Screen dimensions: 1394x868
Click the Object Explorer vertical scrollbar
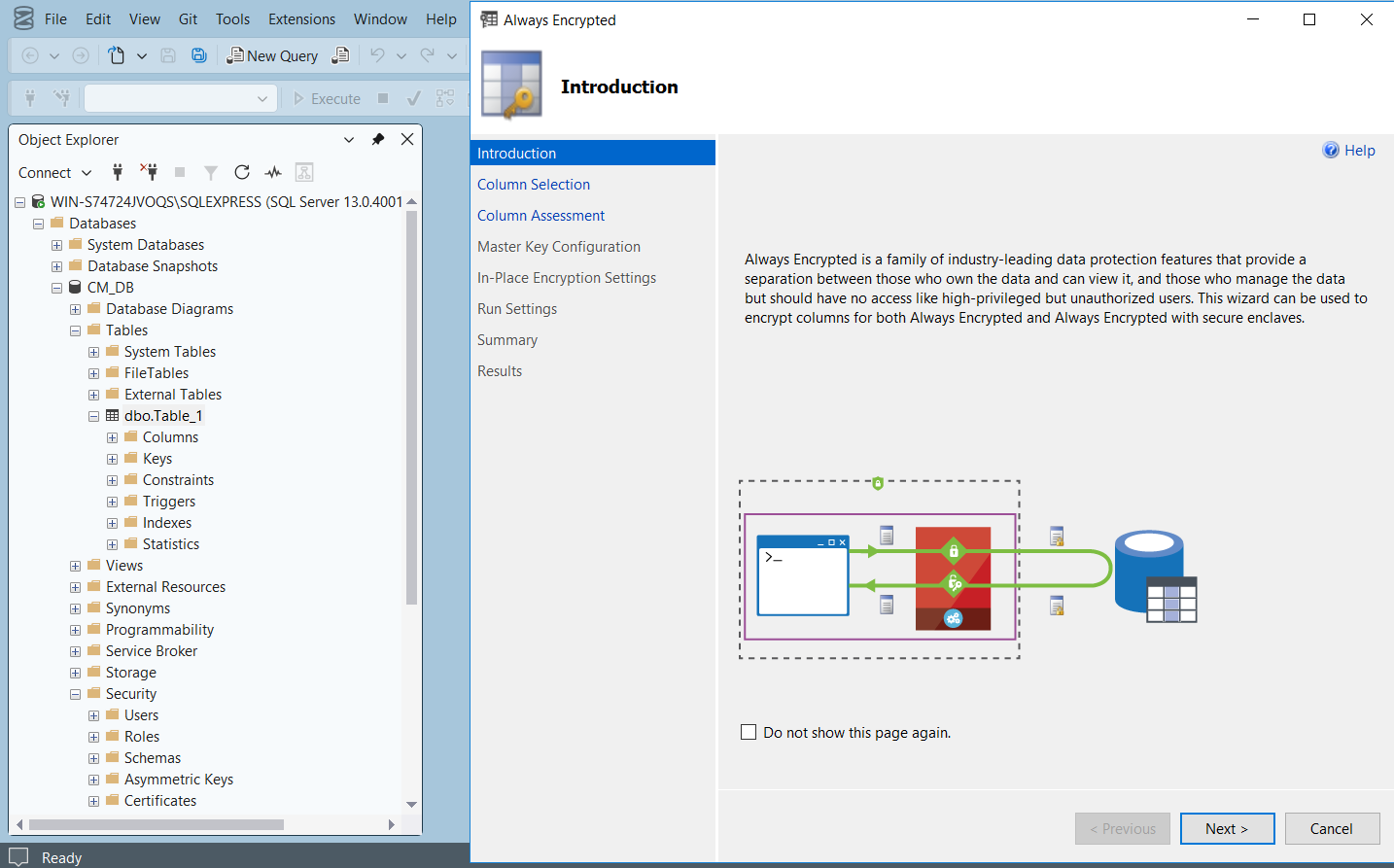tap(411, 408)
